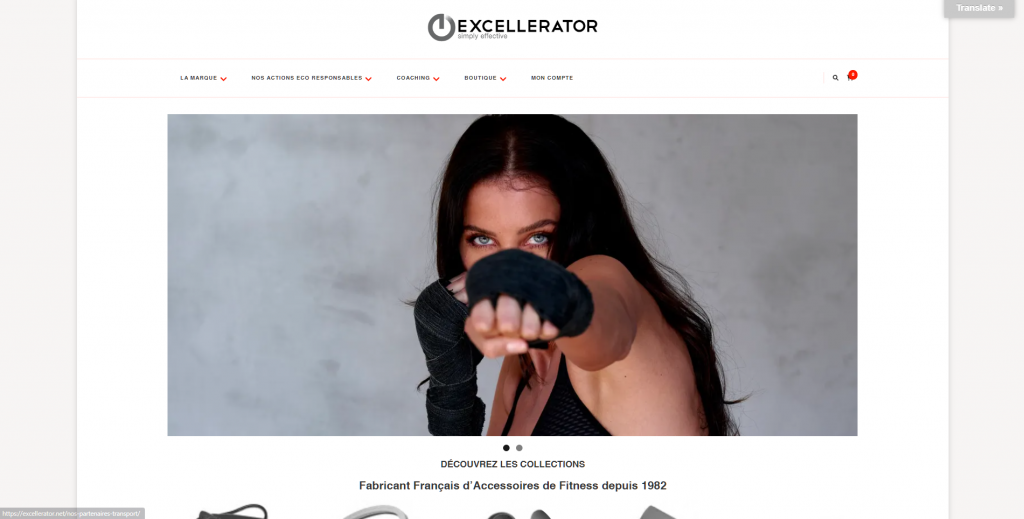Click the Découvrez les collections heading

[x=513, y=464]
